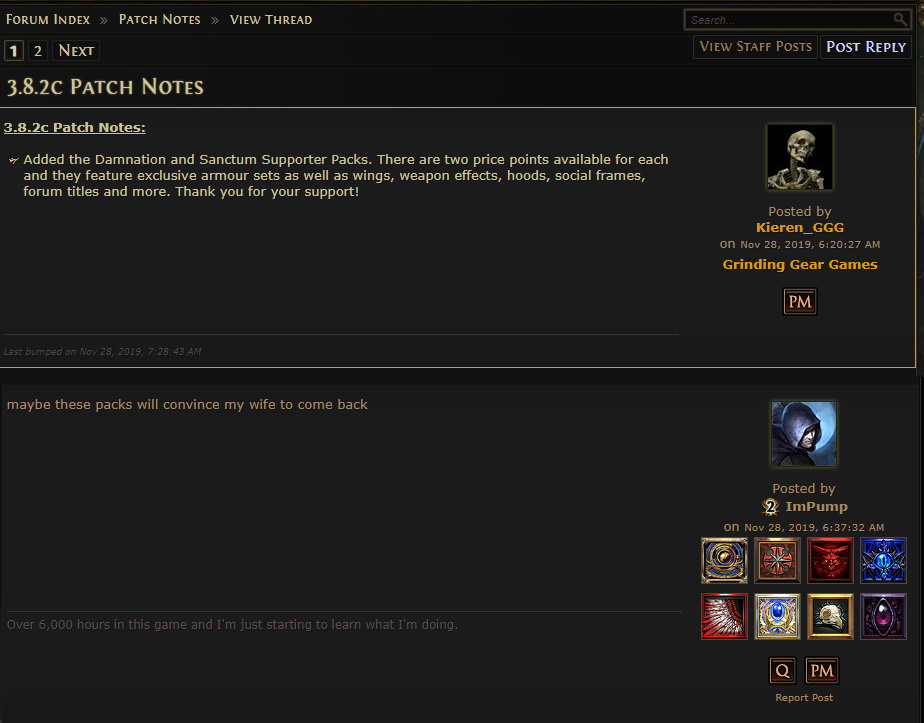Click the purple eye supporter badge
The image size is (924, 723).
883,616
